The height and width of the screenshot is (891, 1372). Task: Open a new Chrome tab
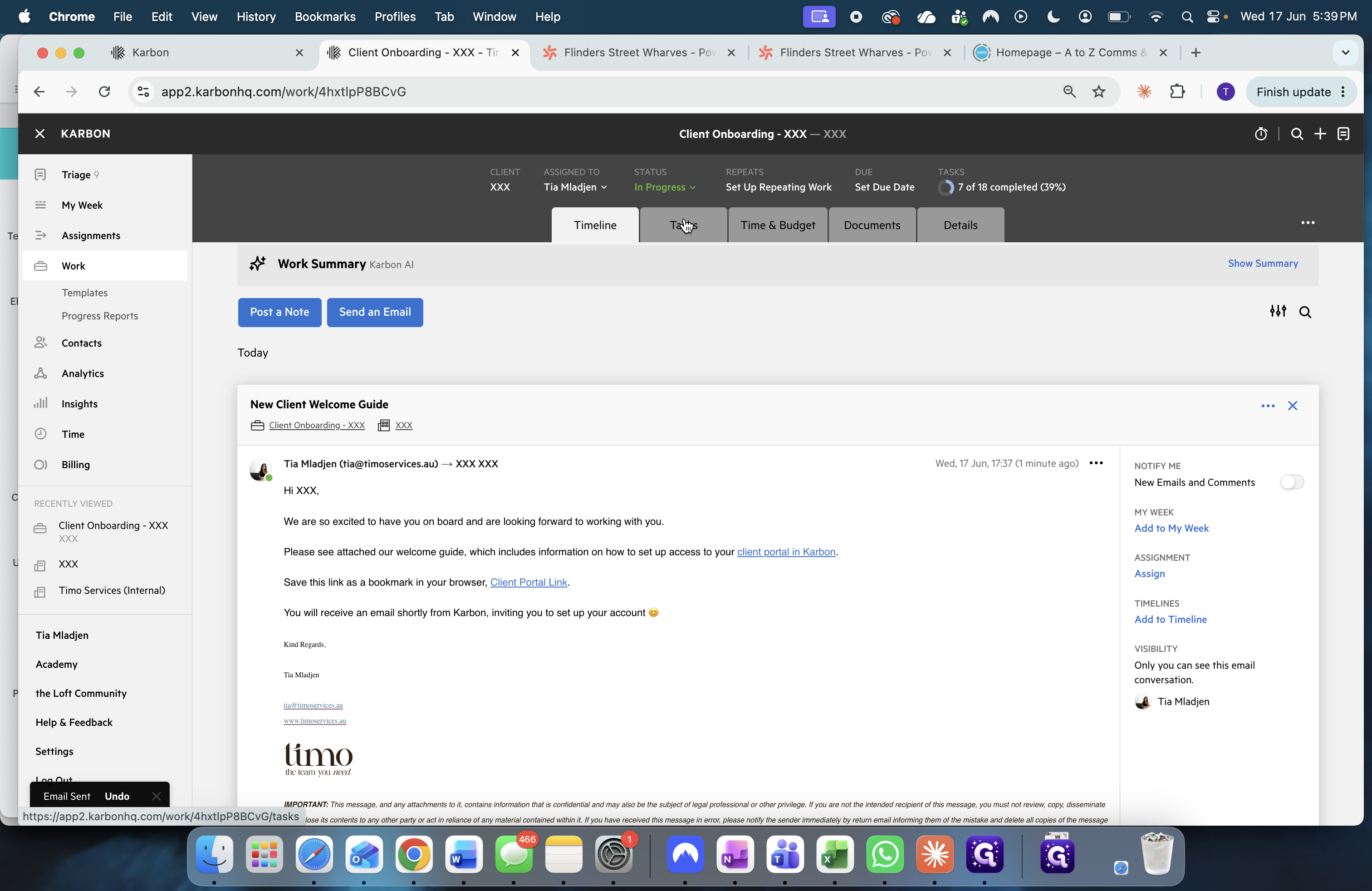click(1196, 53)
